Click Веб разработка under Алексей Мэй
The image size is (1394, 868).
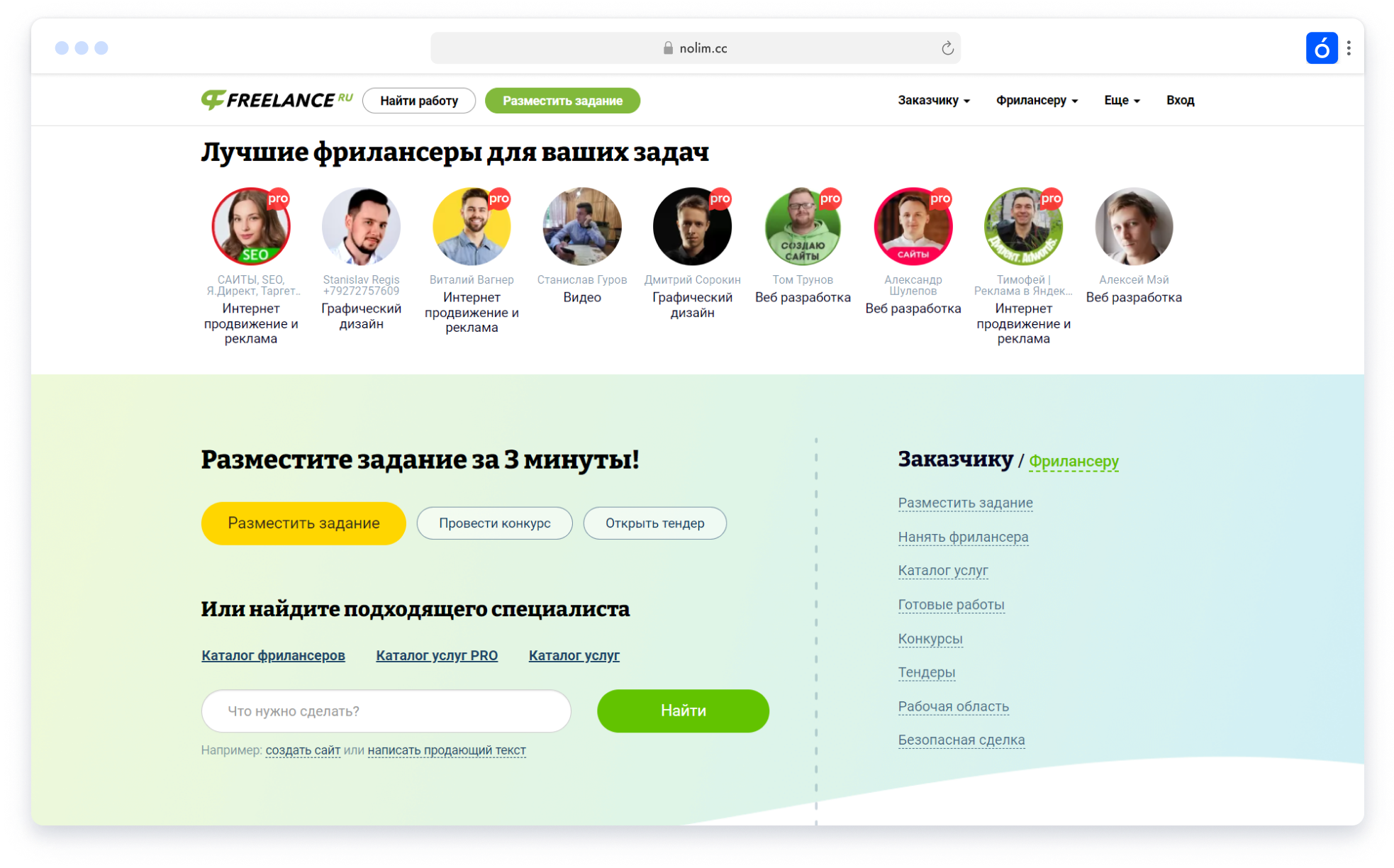coord(1134,297)
